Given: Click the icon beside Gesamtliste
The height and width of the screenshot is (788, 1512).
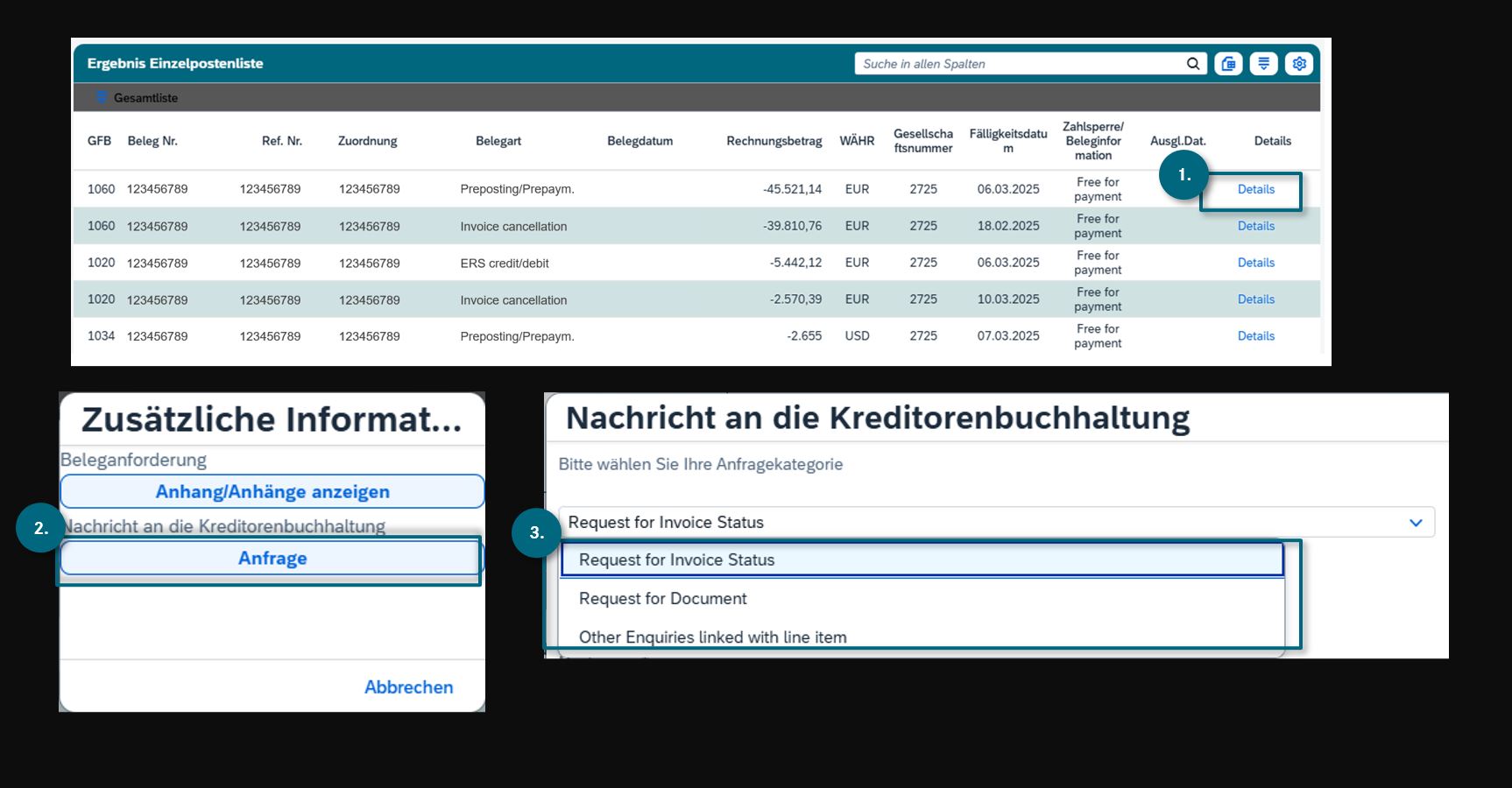Looking at the screenshot, I should 102,97.
